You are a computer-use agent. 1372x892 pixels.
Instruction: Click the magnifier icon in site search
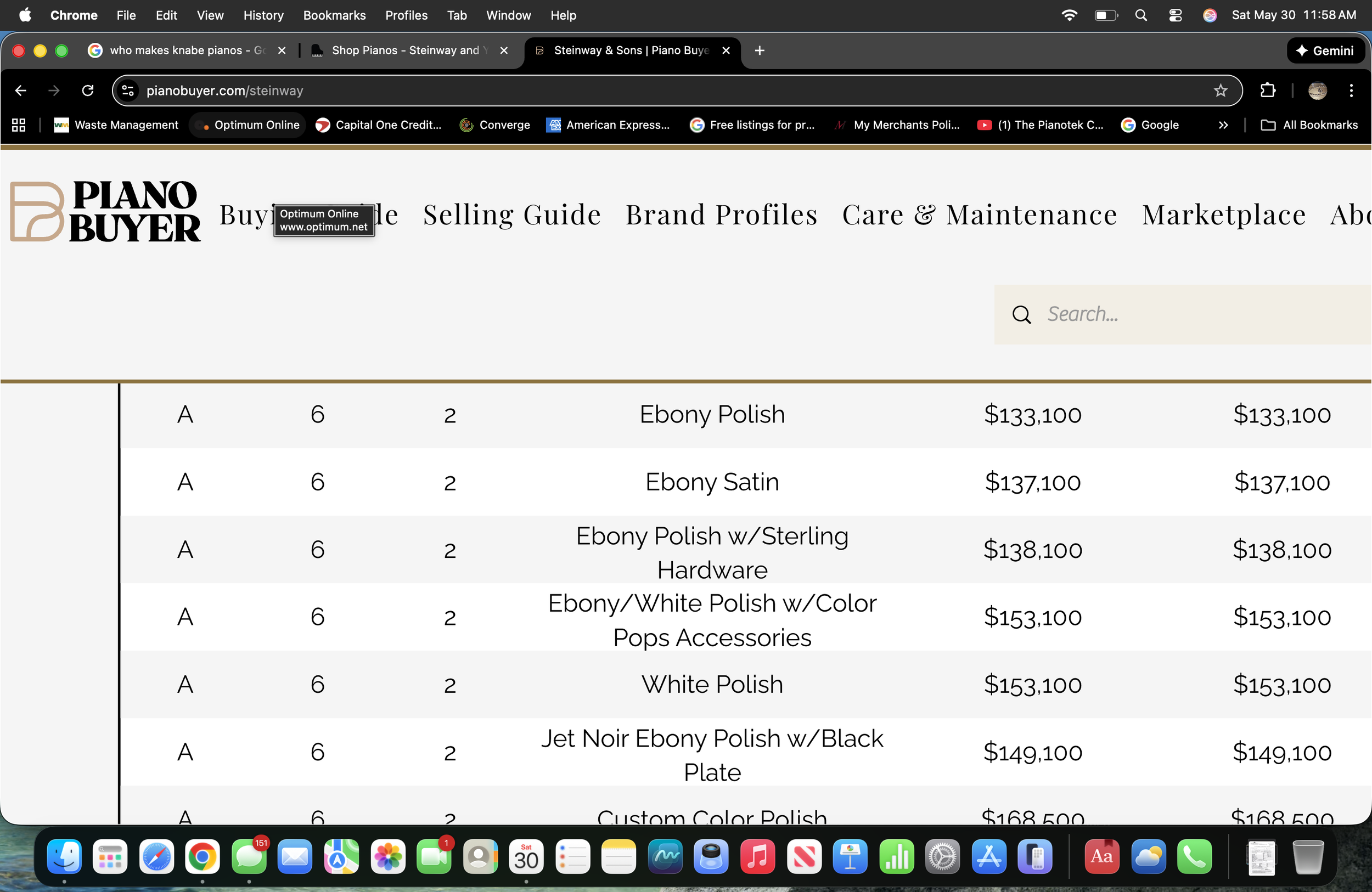[x=1021, y=315]
